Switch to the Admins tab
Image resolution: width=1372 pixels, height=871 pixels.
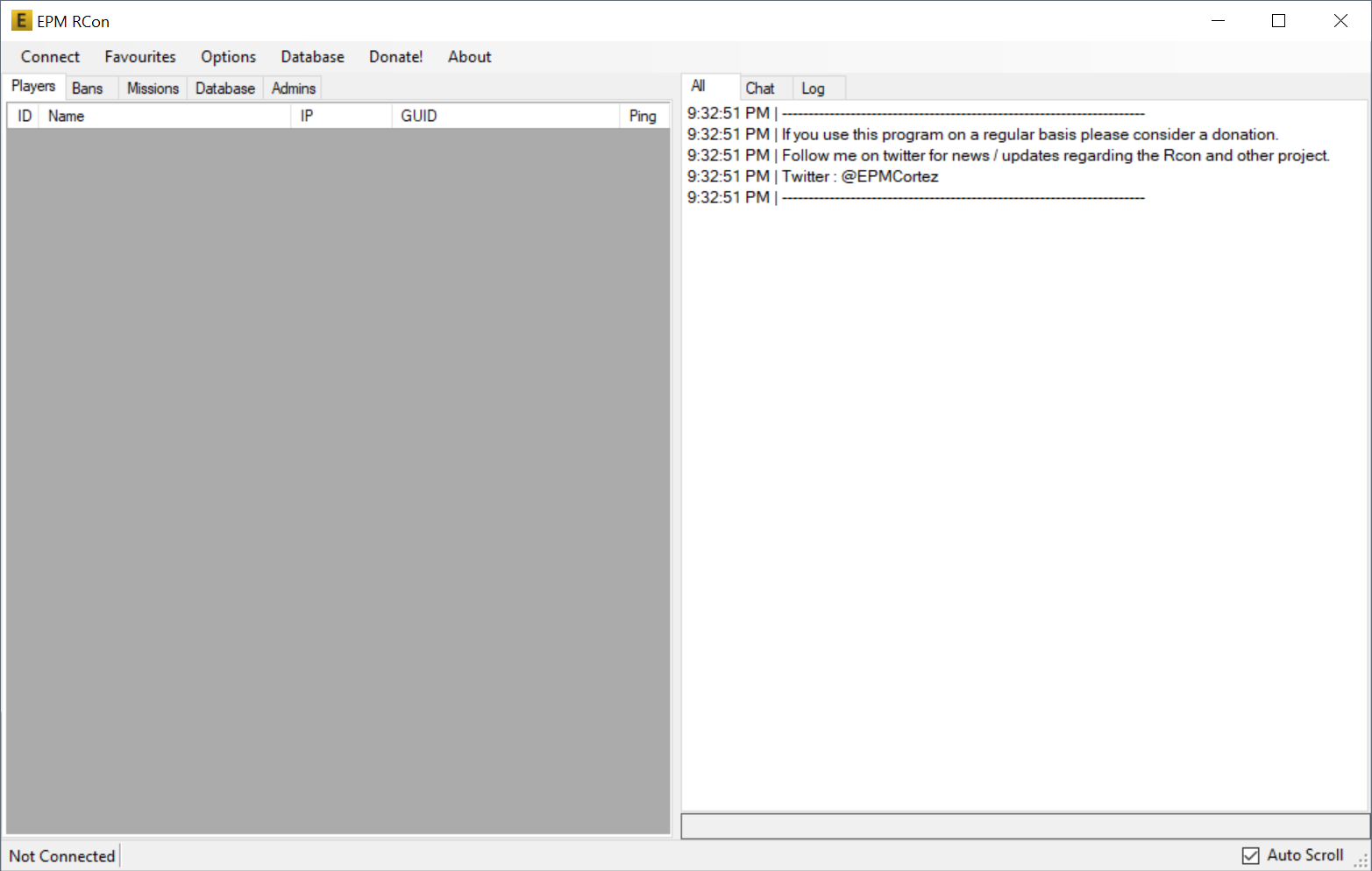pyautogui.click(x=294, y=89)
